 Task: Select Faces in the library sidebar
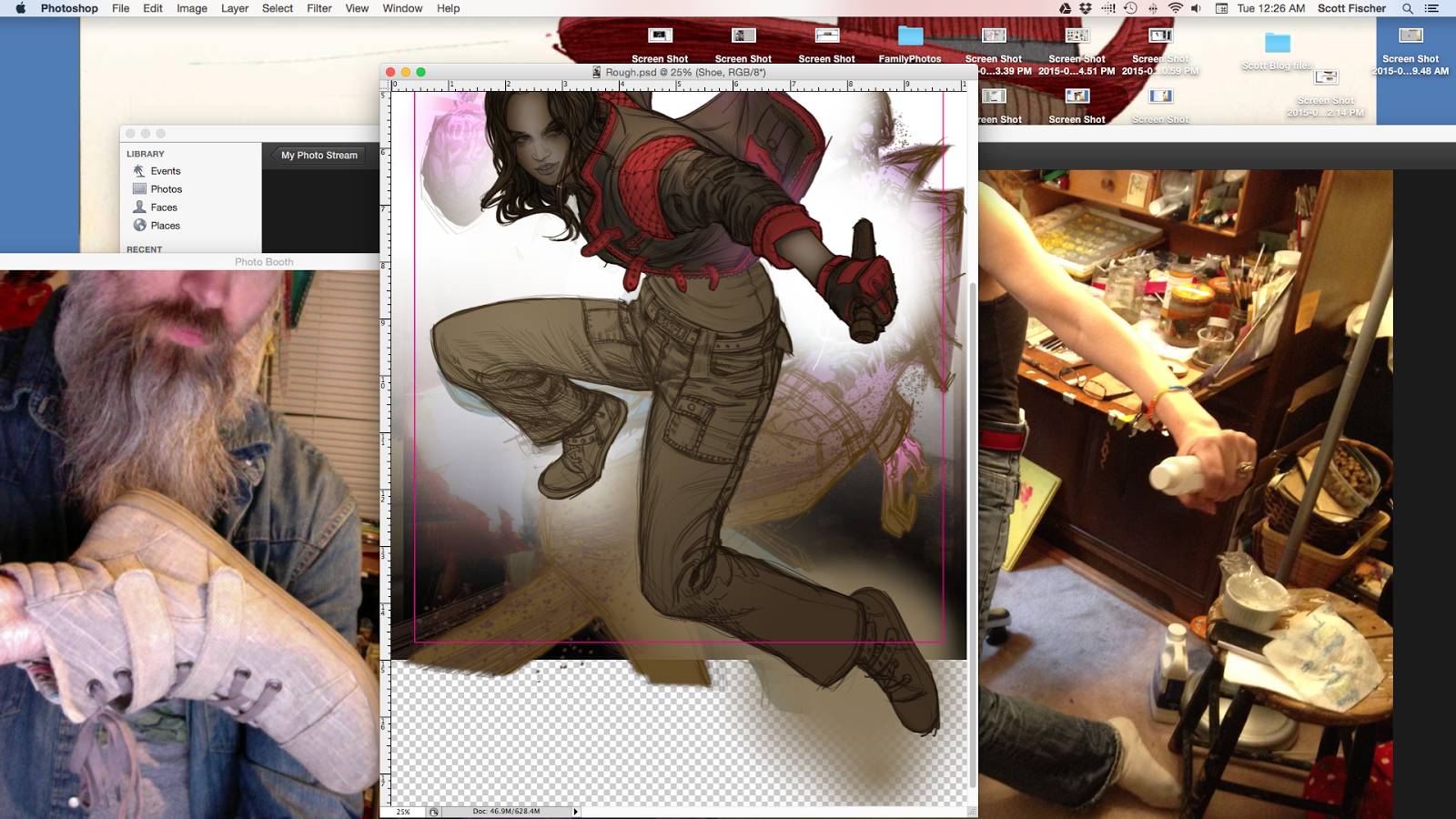click(164, 207)
